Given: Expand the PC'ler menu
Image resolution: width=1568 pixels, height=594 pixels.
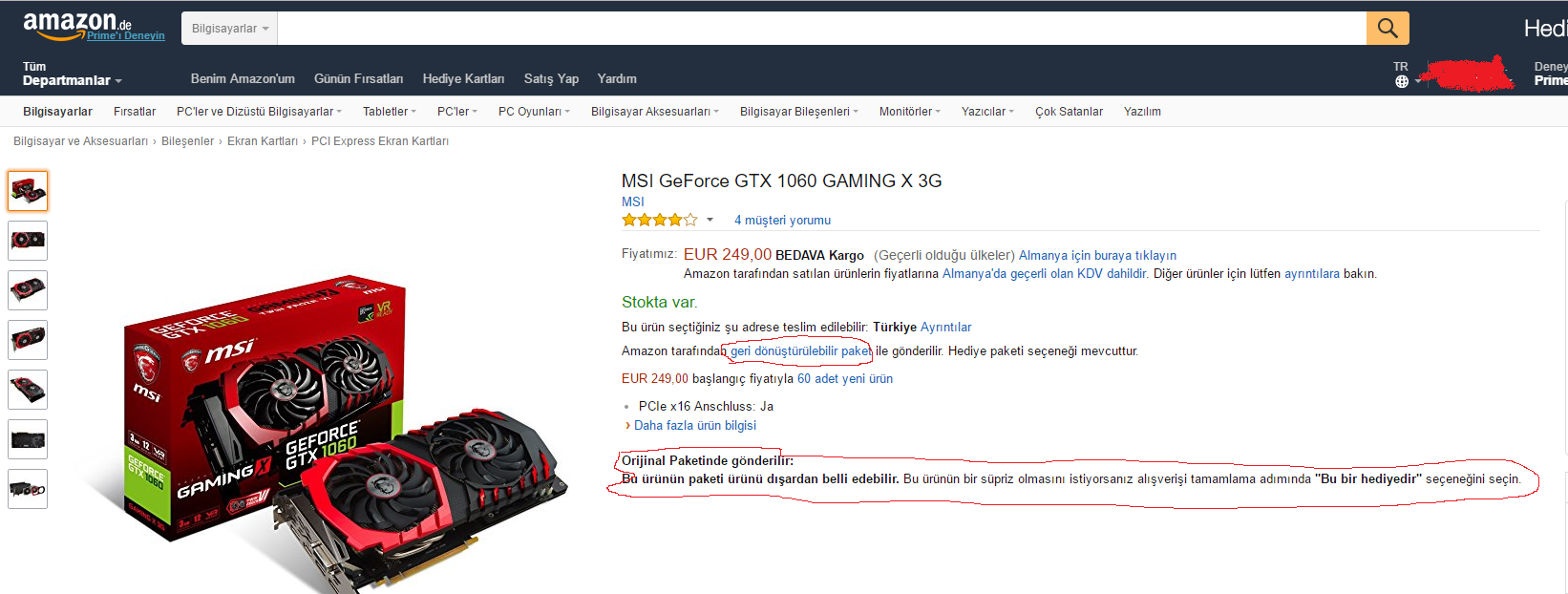Looking at the screenshot, I should [457, 112].
